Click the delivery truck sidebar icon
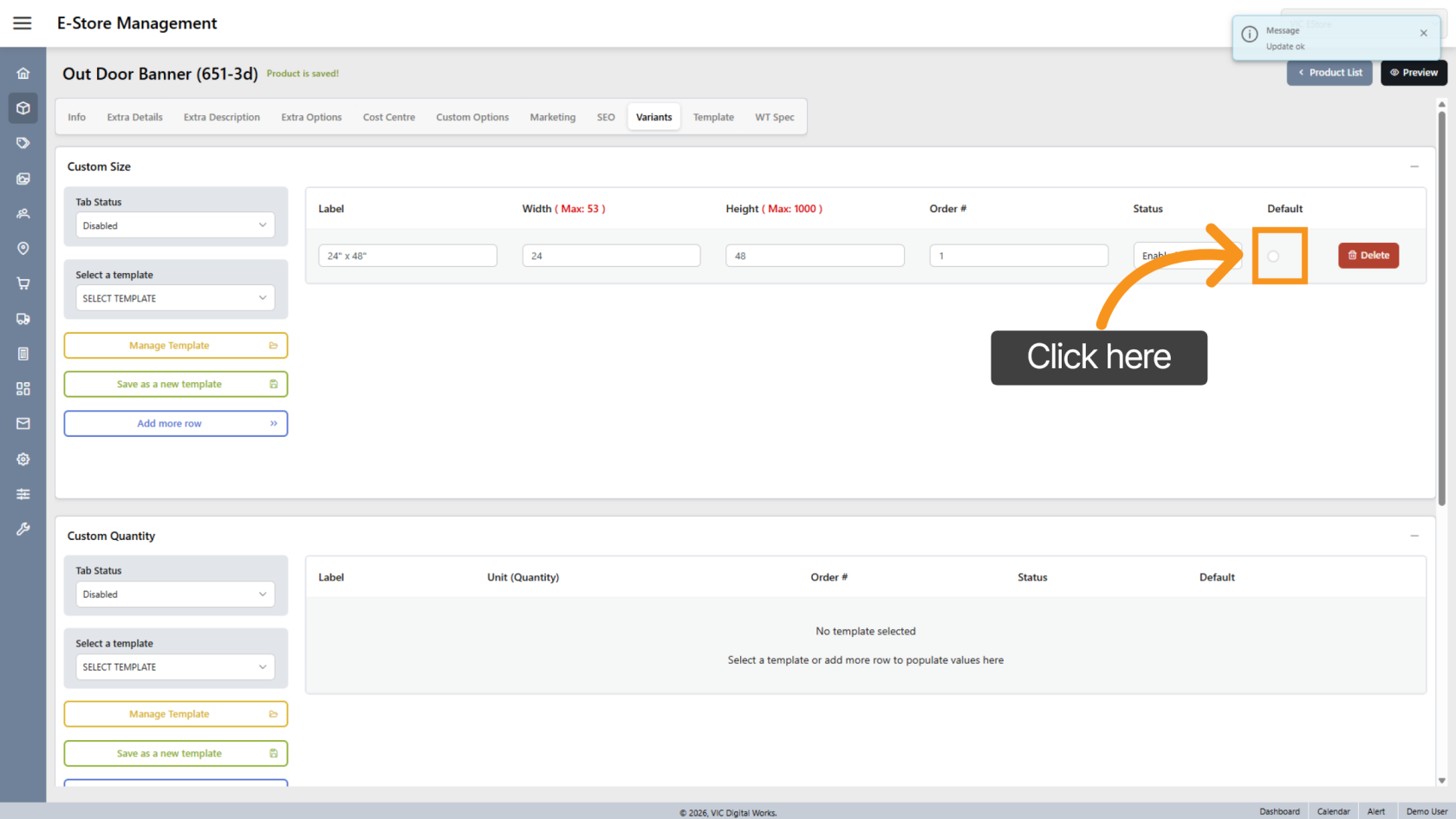Viewport: 1456px width, 819px height. [23, 319]
